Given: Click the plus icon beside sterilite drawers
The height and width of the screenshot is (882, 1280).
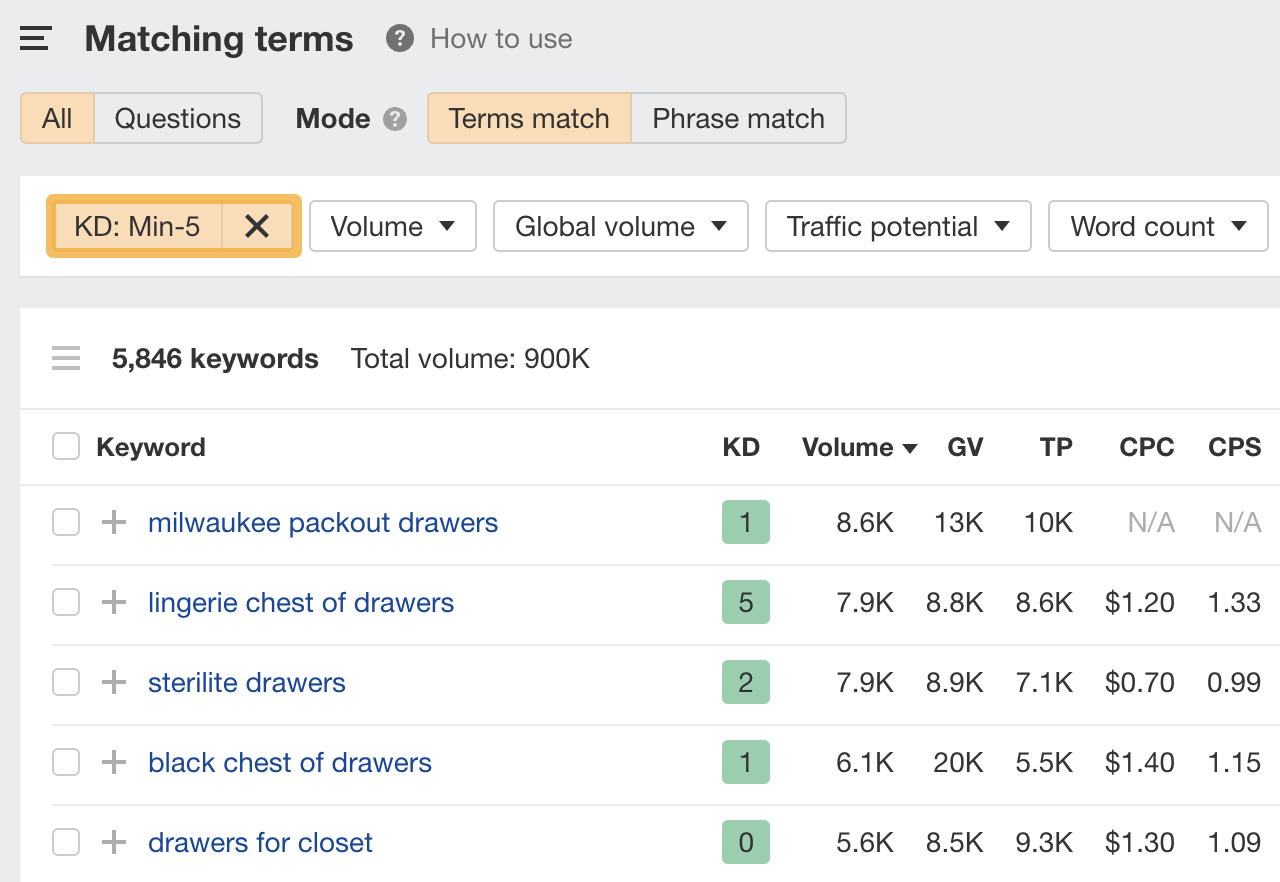Looking at the screenshot, I should pyautogui.click(x=113, y=681).
